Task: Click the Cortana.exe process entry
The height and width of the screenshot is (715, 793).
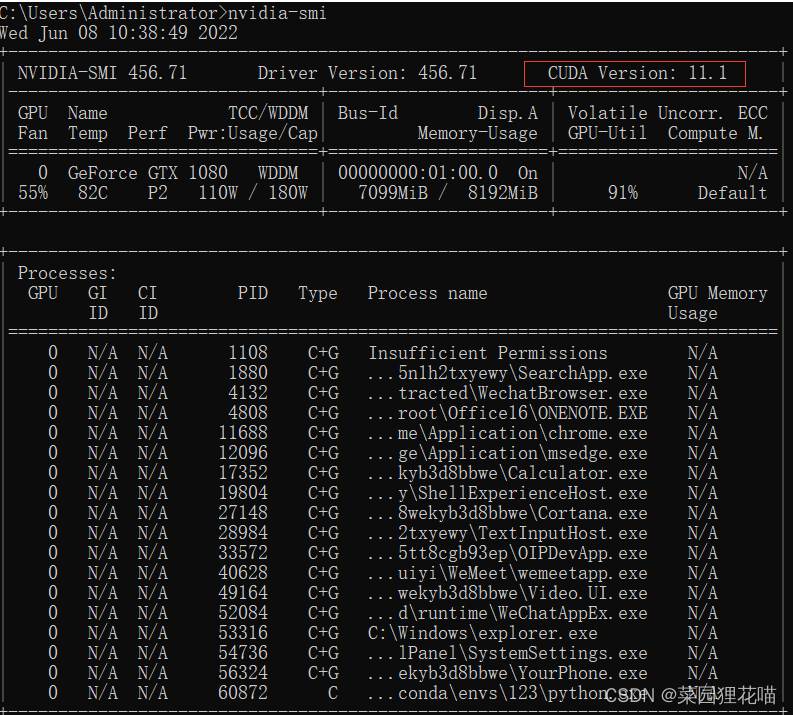Action: tap(508, 513)
